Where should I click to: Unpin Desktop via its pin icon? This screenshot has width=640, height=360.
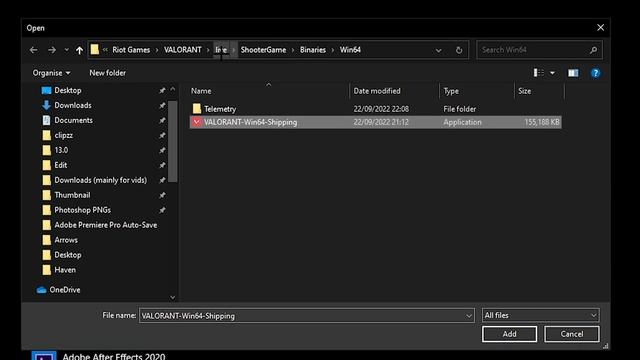click(x=162, y=90)
